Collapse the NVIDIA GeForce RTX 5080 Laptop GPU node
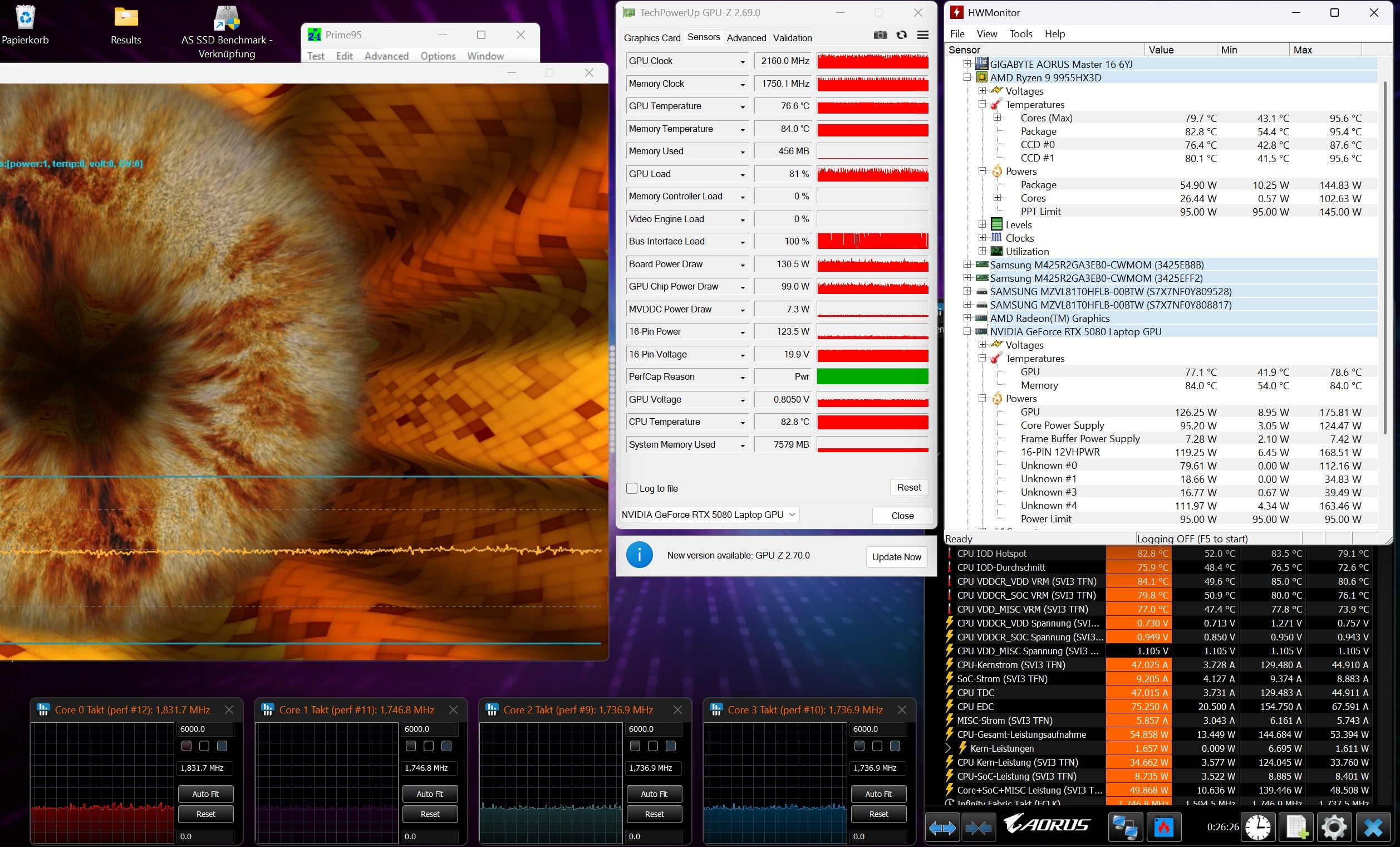 pyautogui.click(x=967, y=331)
